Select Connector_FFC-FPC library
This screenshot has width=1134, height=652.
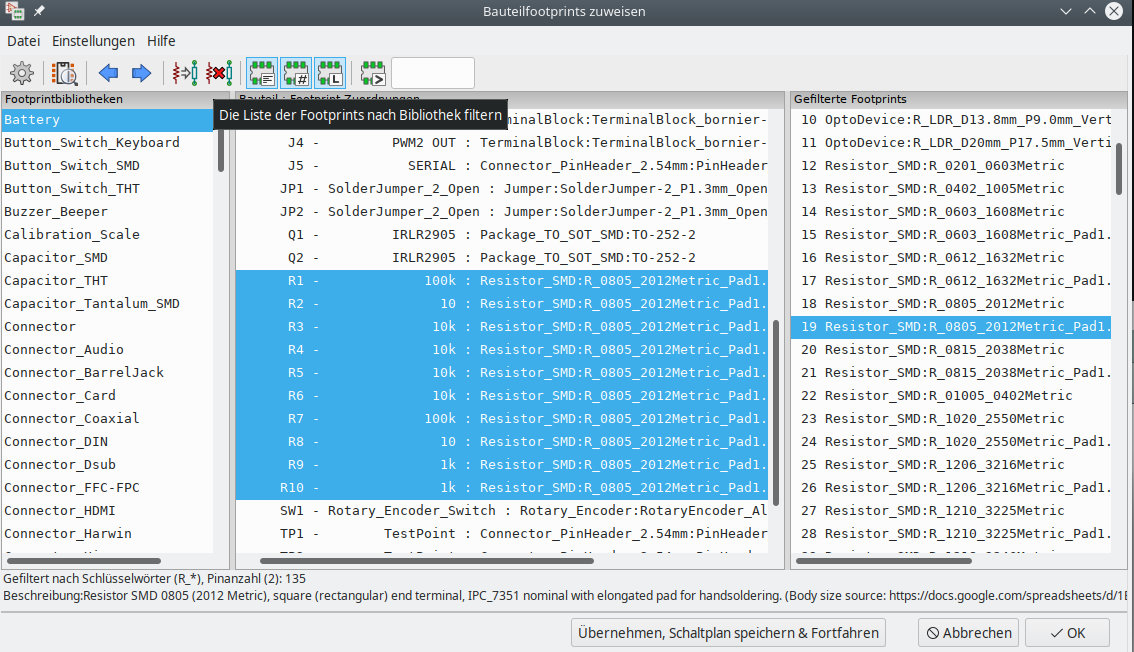[107, 488]
